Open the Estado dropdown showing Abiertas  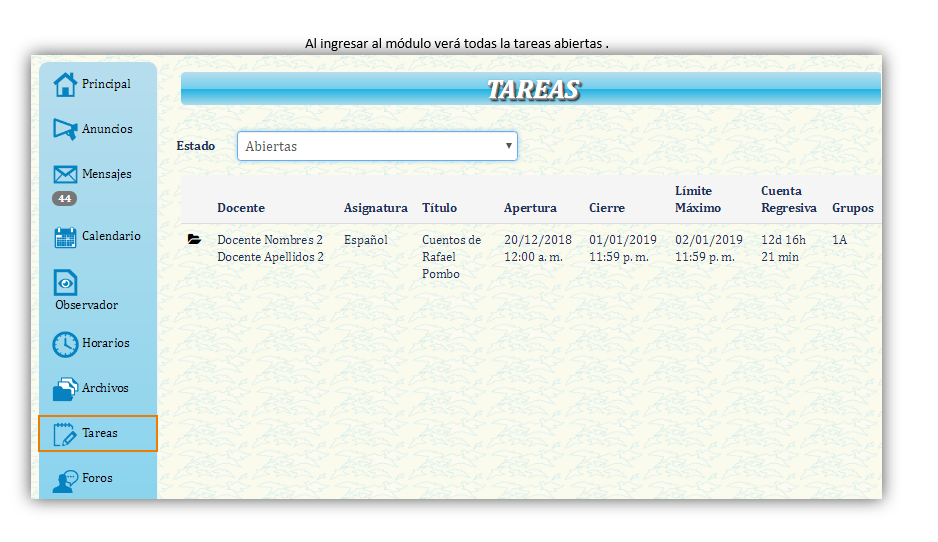[377, 146]
